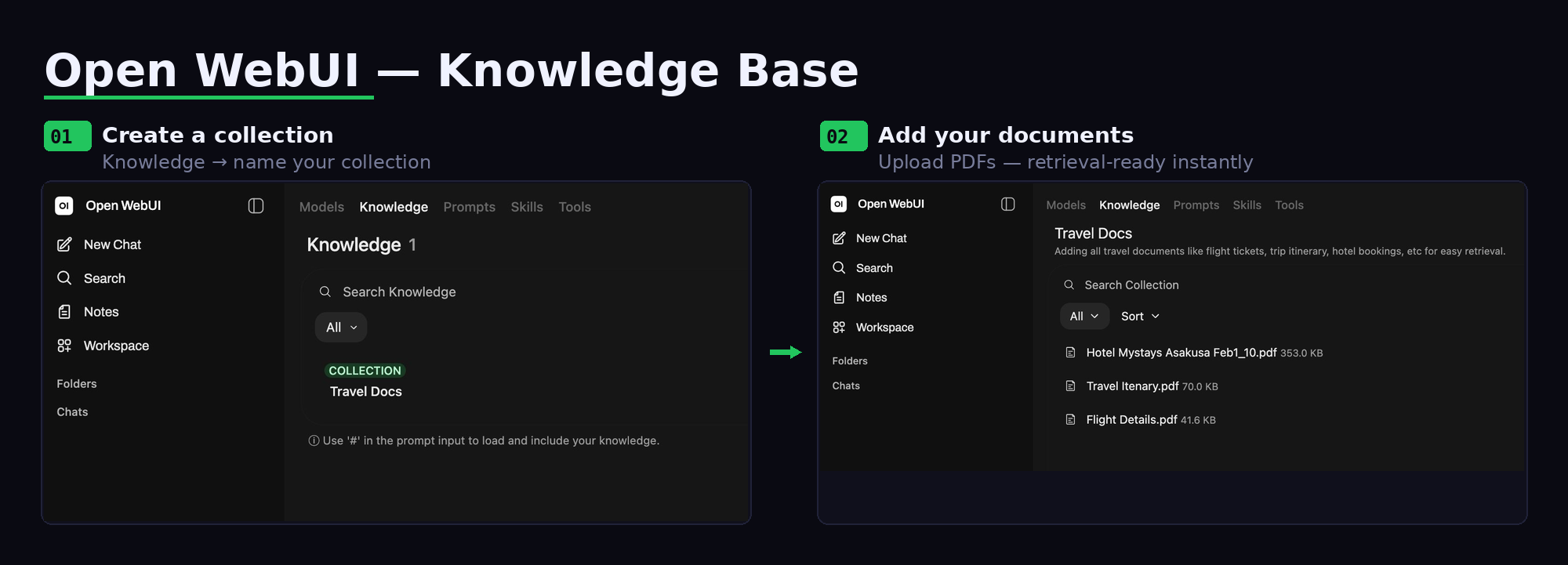Switch to Prompts tab in left panel
The width and height of the screenshot is (1568, 565).
(x=469, y=207)
